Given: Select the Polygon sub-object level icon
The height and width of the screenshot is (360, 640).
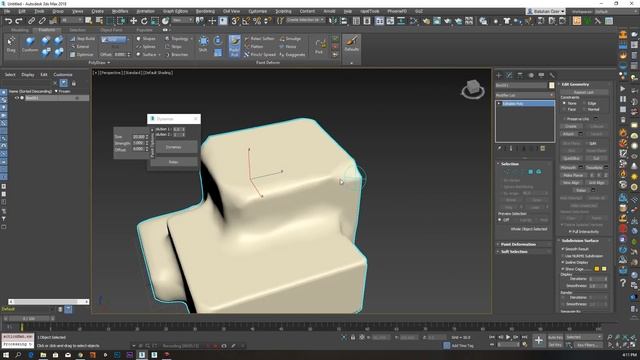Looking at the screenshot, I should click(530, 172).
